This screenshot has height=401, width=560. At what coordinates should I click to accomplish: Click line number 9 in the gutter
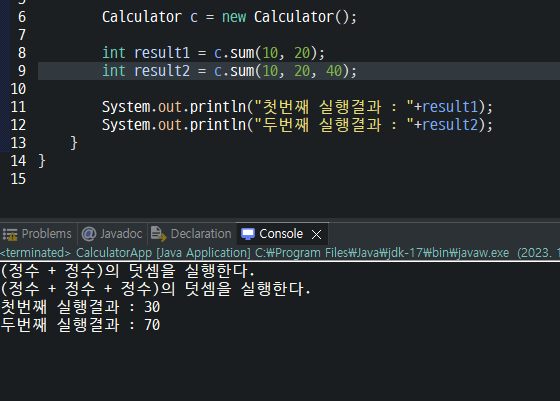coord(22,71)
